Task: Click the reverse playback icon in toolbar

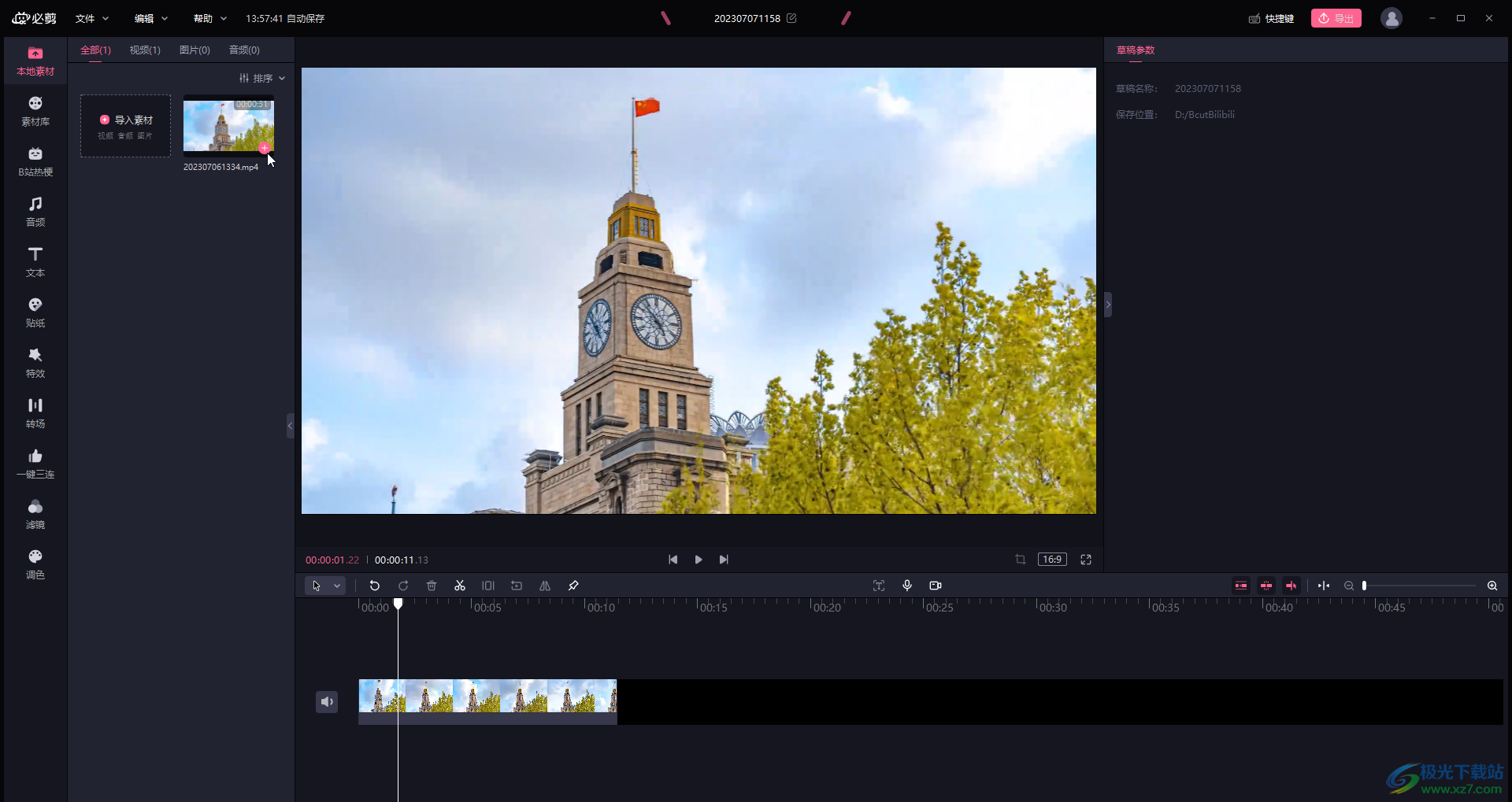Action: pos(517,586)
